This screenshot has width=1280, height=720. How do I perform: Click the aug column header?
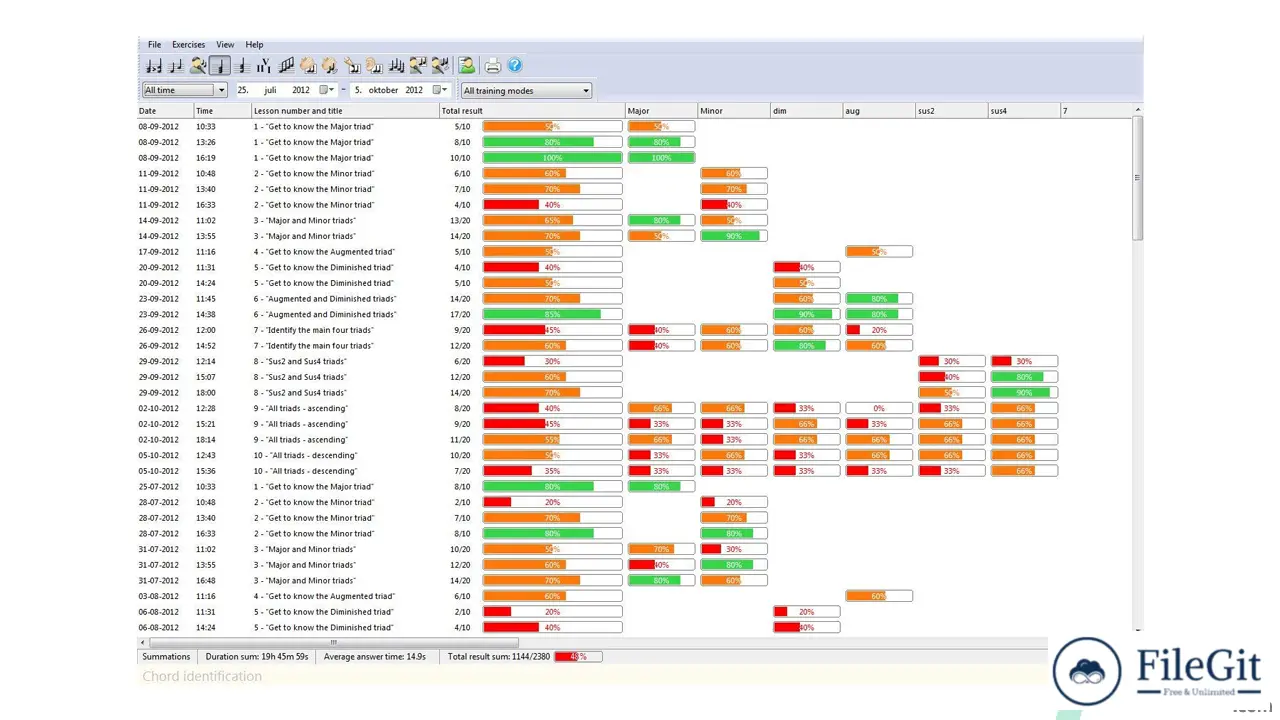coord(879,111)
